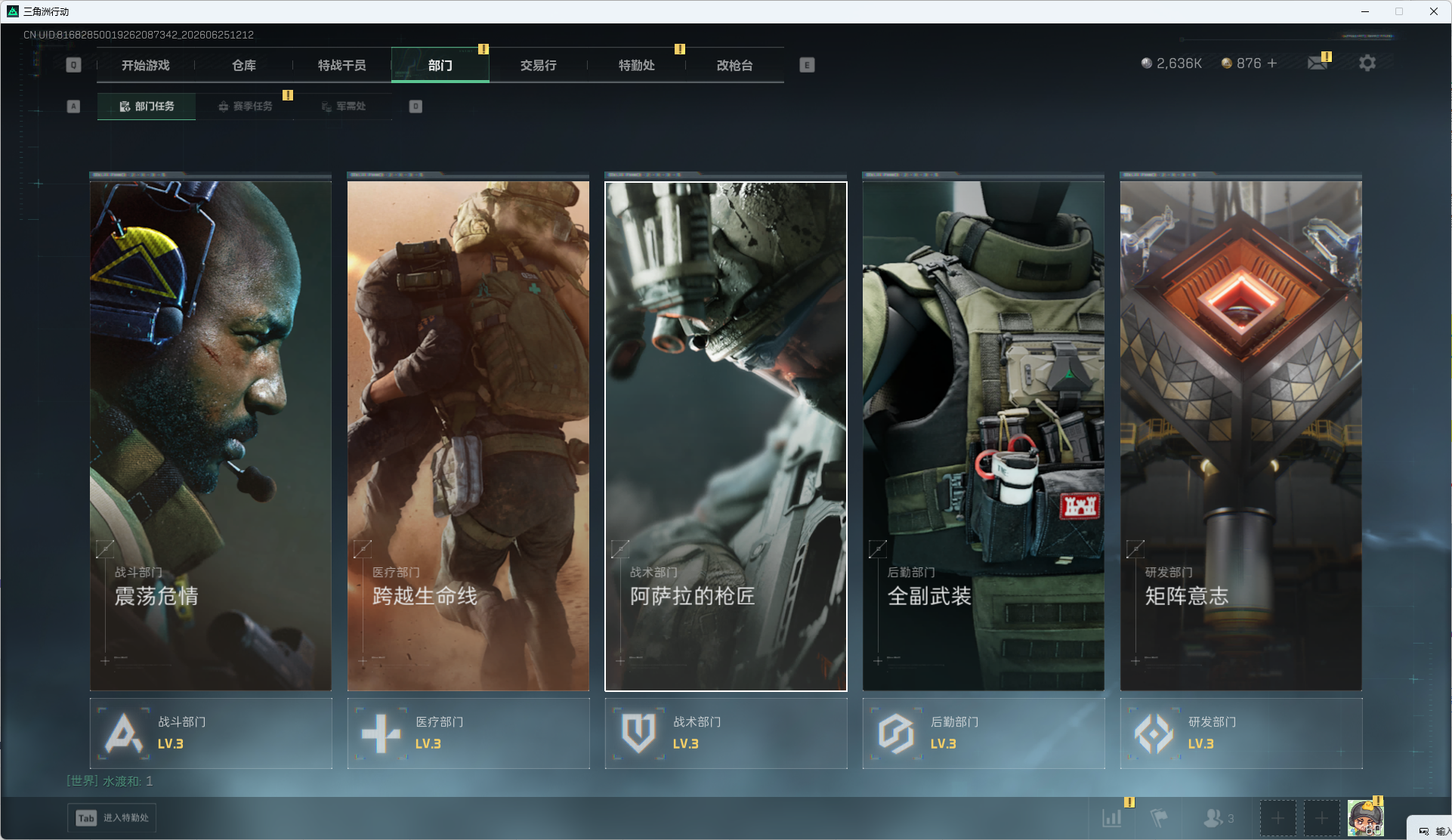Switch to the 开始游戏 tab
The image size is (1452, 840).
coord(146,65)
